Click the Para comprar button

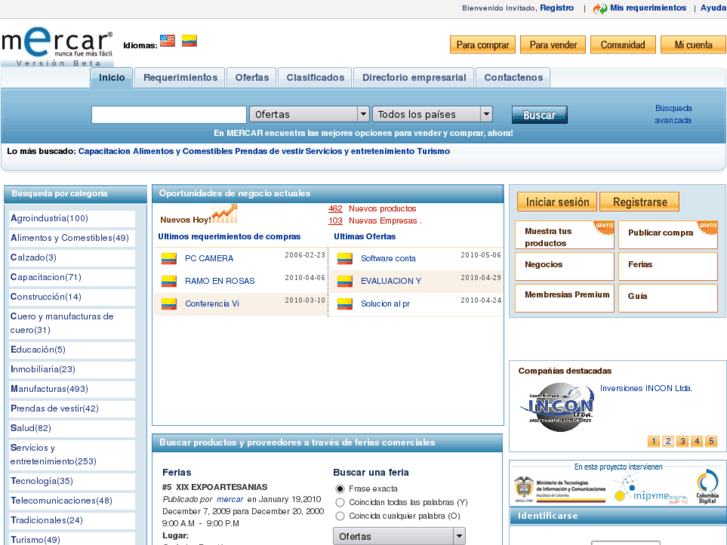click(x=483, y=45)
